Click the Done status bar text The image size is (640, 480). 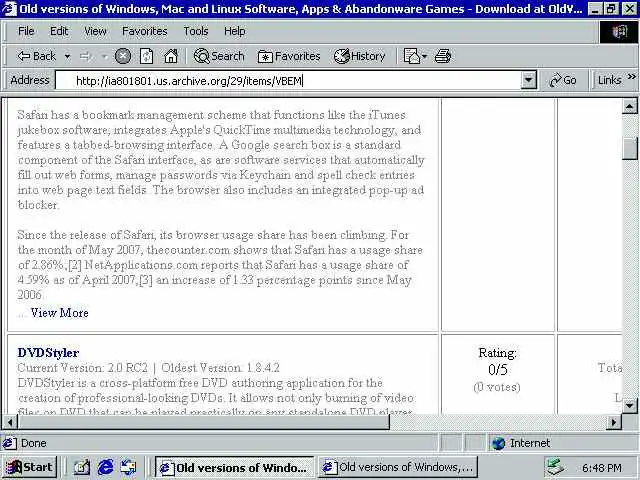coord(33,443)
